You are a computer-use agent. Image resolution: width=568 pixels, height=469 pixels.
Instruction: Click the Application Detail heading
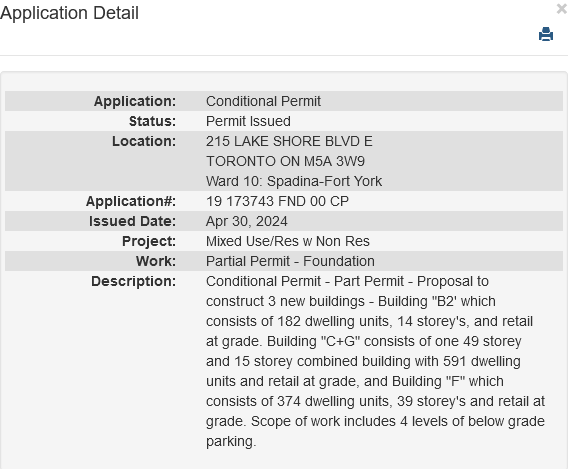pos(69,13)
